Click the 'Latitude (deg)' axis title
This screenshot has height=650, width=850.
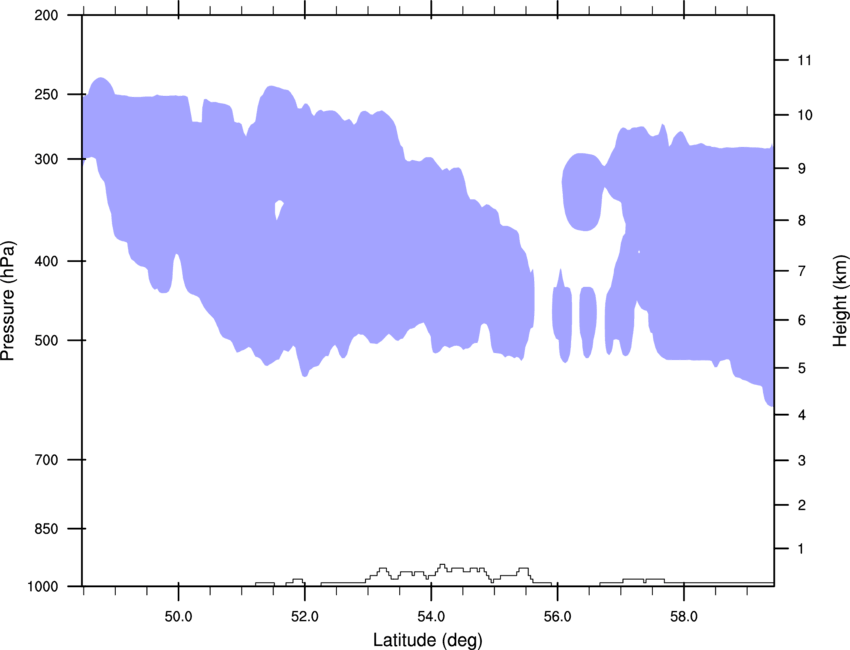point(427,640)
